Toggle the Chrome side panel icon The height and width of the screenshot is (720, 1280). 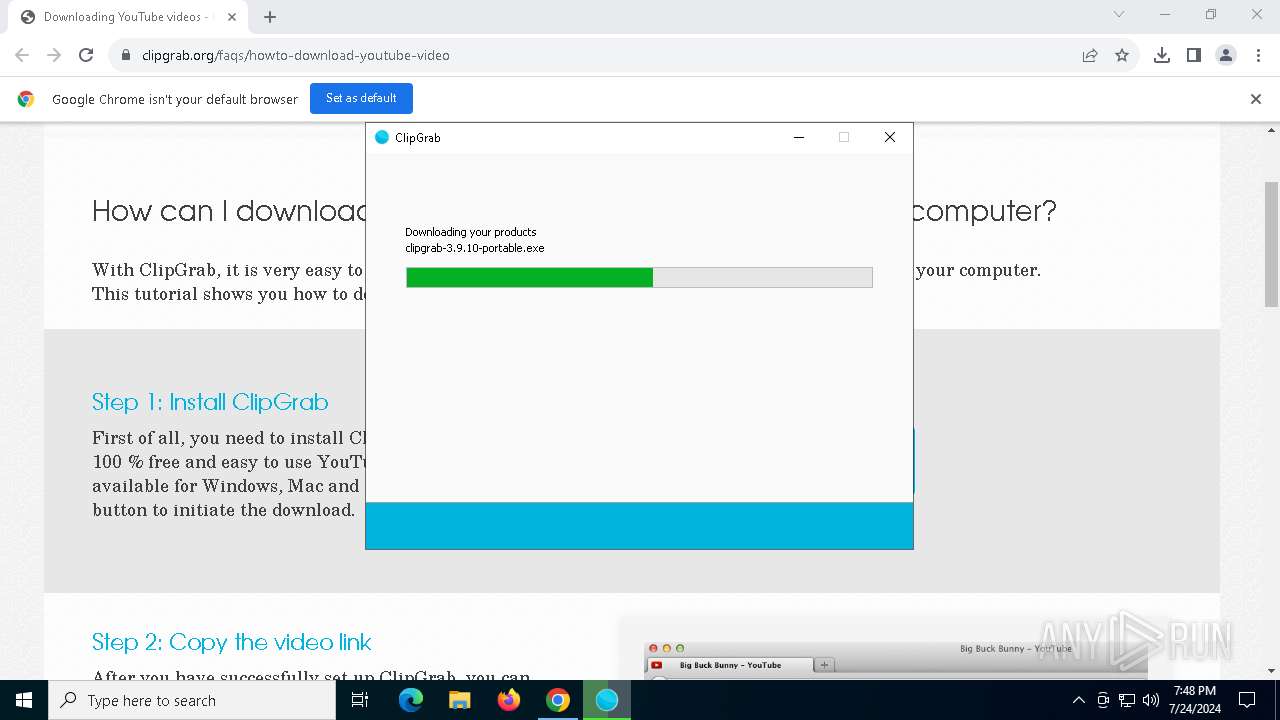point(1194,55)
